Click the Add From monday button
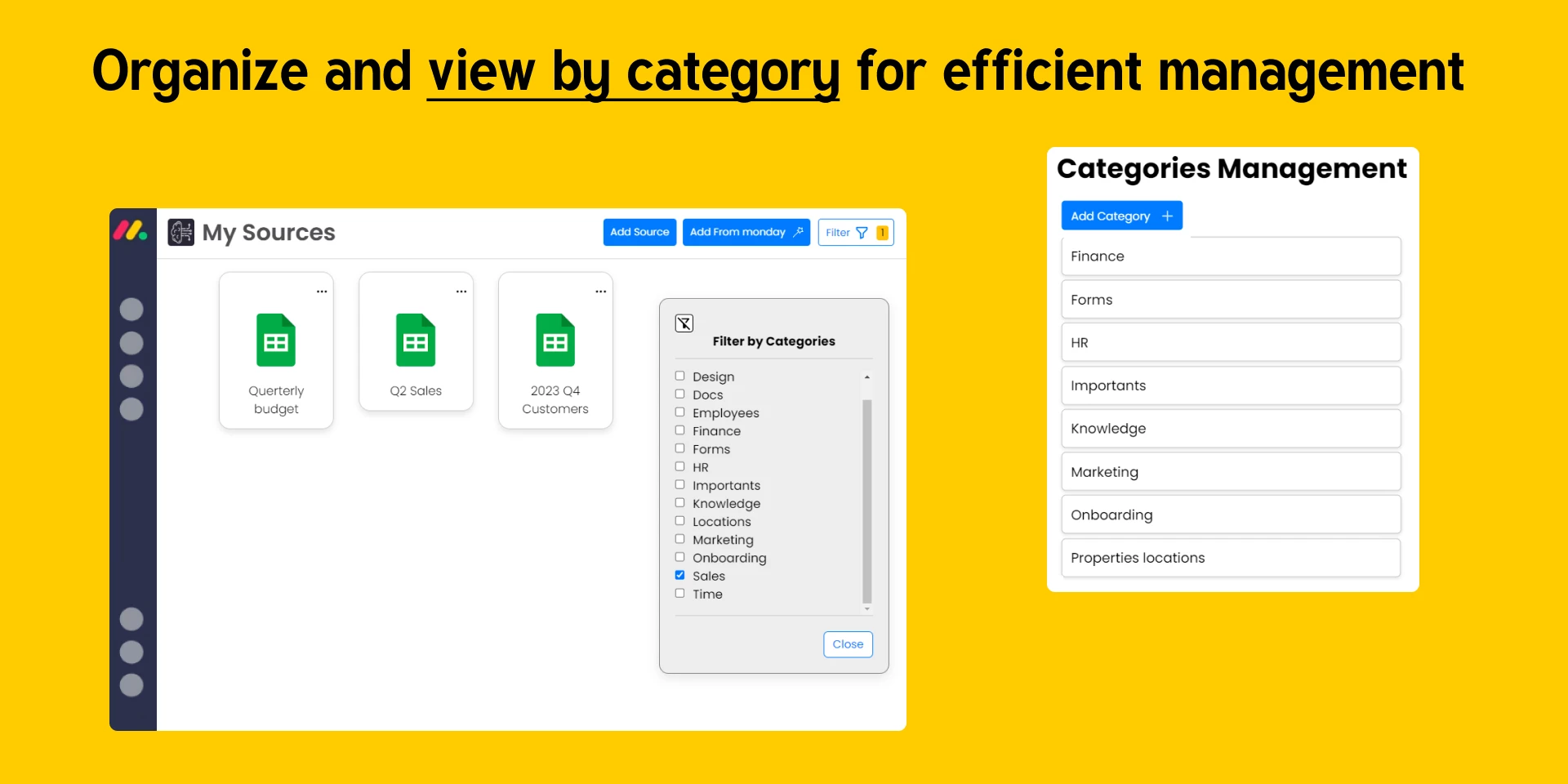1568x784 pixels. tap(746, 232)
